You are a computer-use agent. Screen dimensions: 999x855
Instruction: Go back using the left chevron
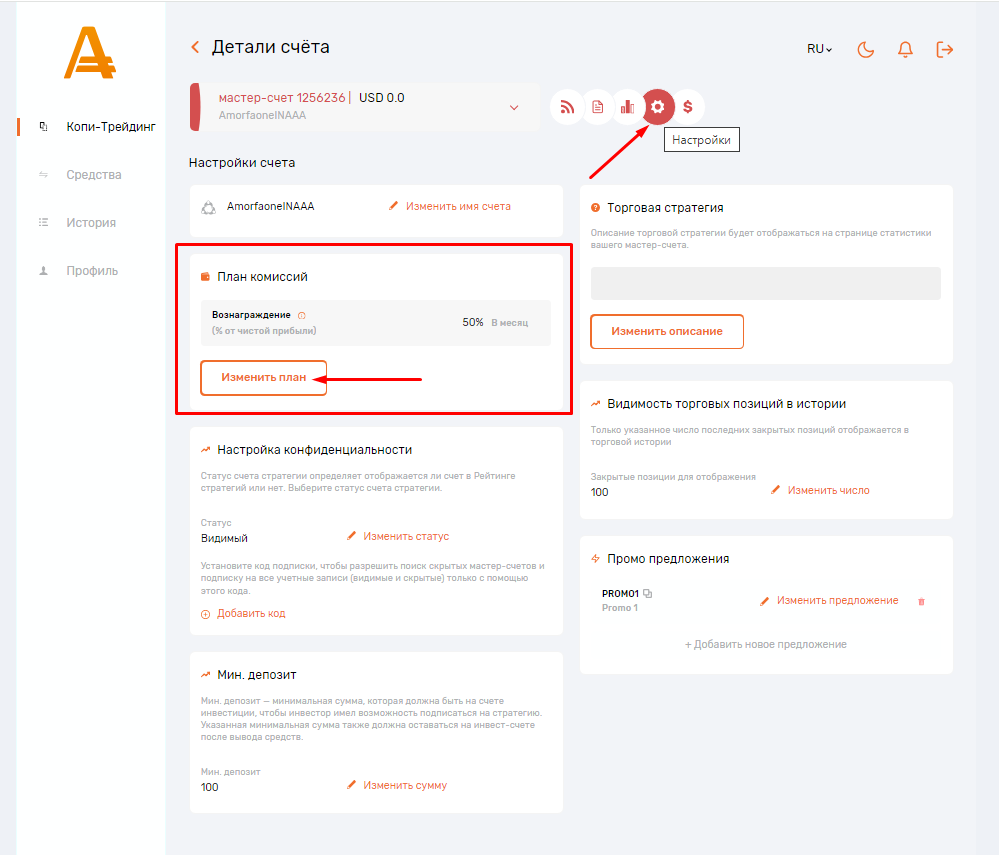click(x=195, y=47)
